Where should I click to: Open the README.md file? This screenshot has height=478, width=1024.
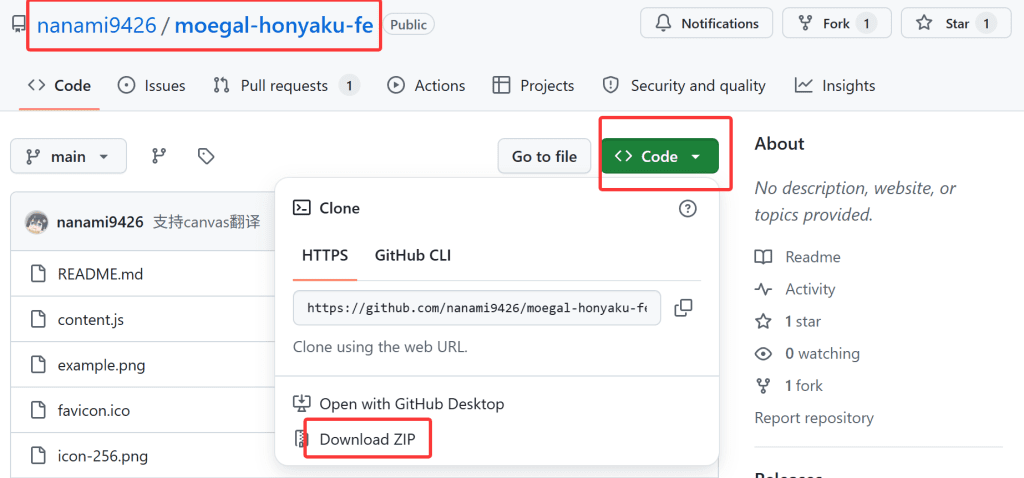pyautogui.click(x=100, y=274)
